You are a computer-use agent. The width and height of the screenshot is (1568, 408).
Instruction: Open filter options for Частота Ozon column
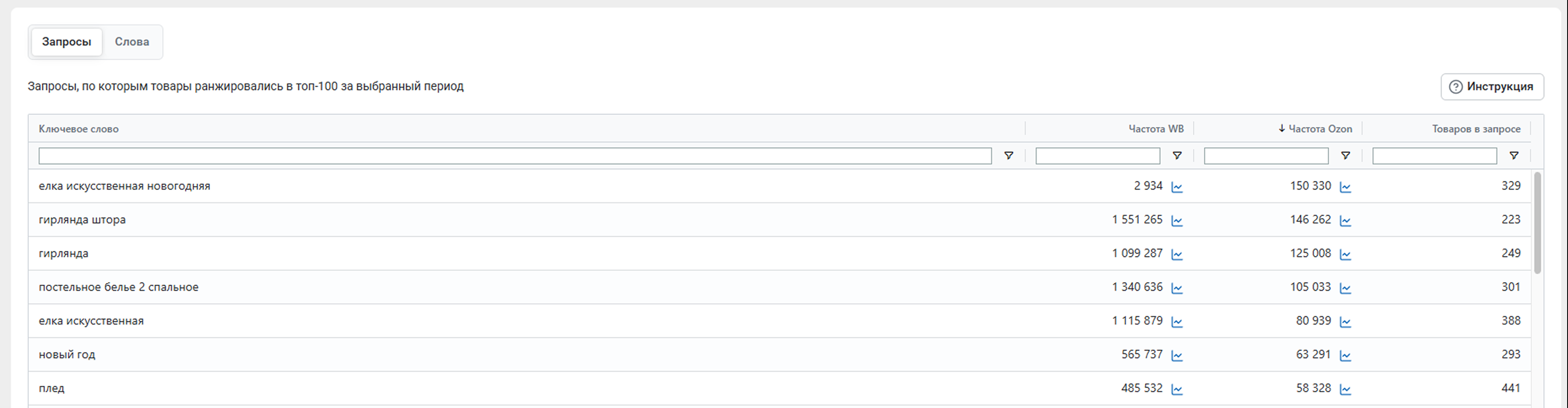pos(1345,156)
